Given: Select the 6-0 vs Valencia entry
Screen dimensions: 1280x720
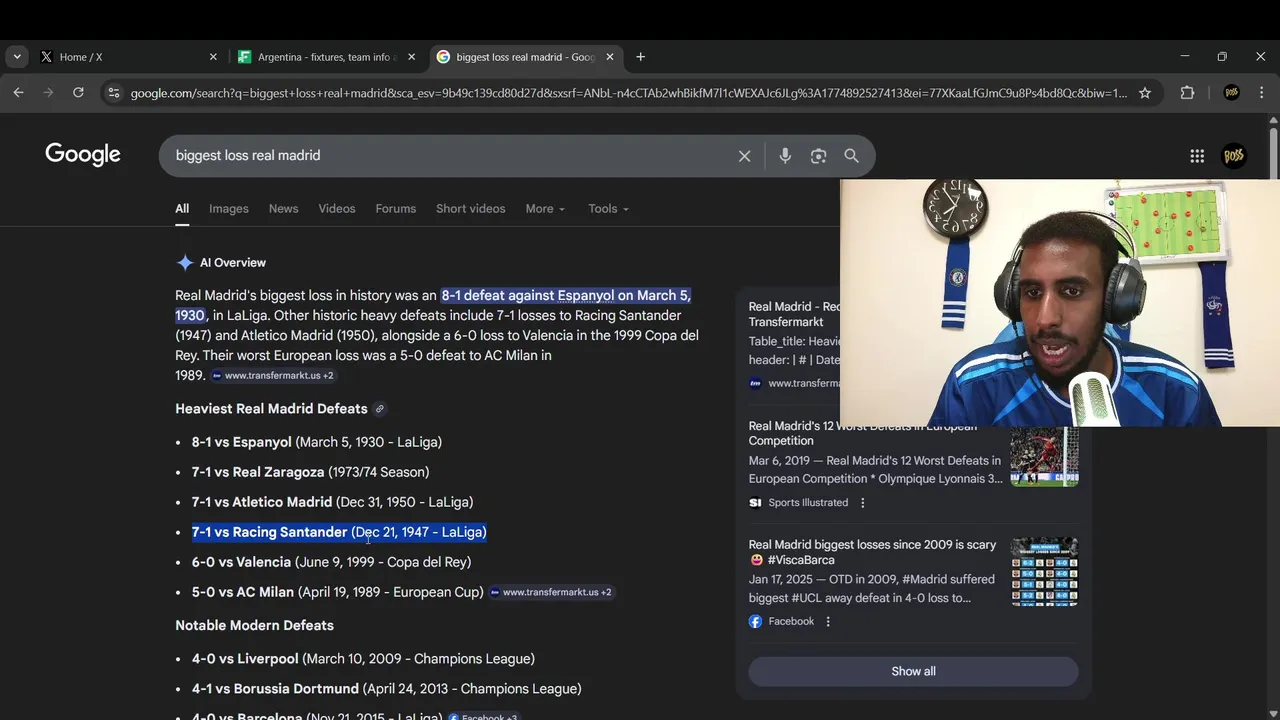Looking at the screenshot, I should [331, 562].
